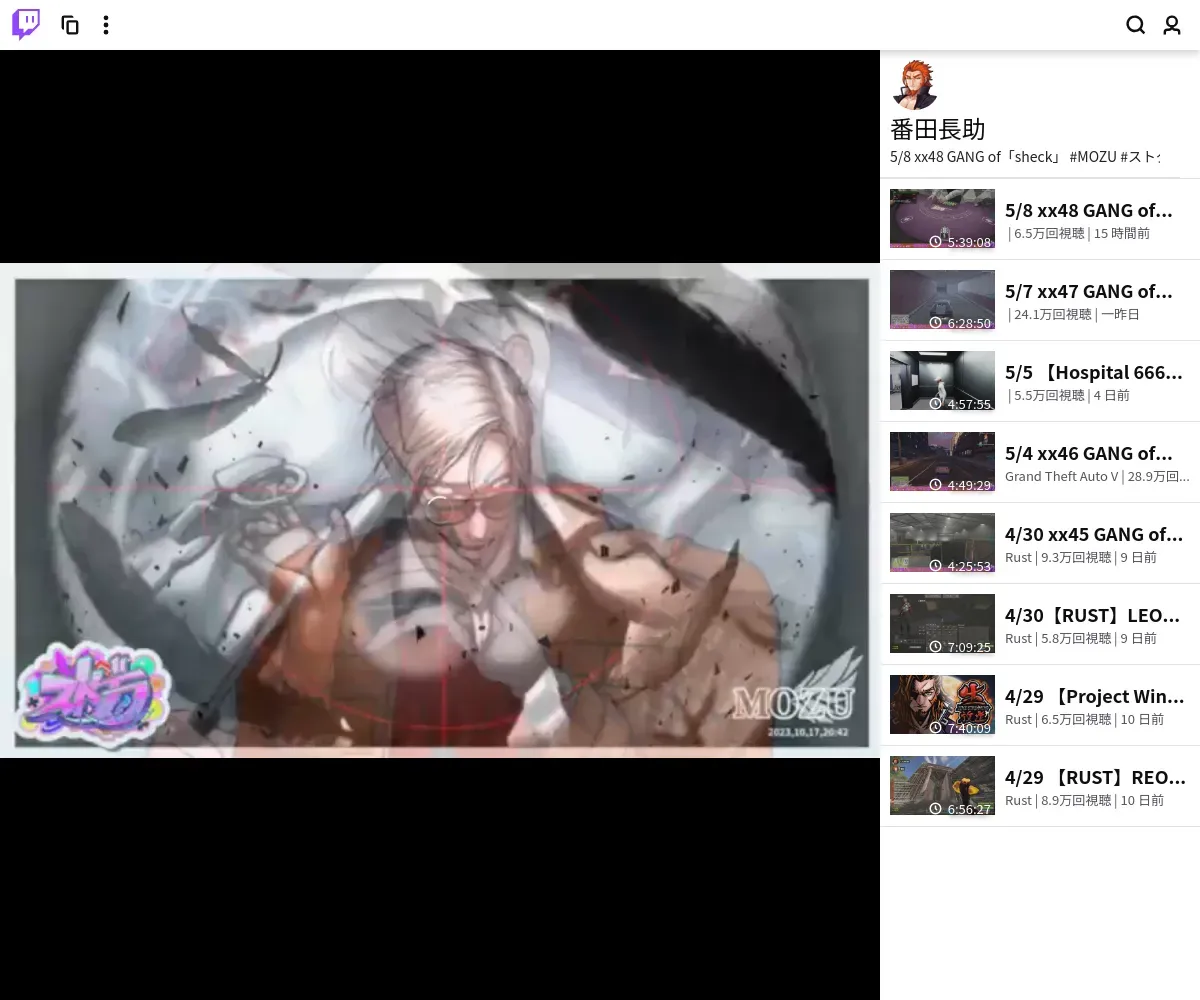
Task: Open thumbnail of 5/5 Hospital 666 video
Action: (x=942, y=381)
